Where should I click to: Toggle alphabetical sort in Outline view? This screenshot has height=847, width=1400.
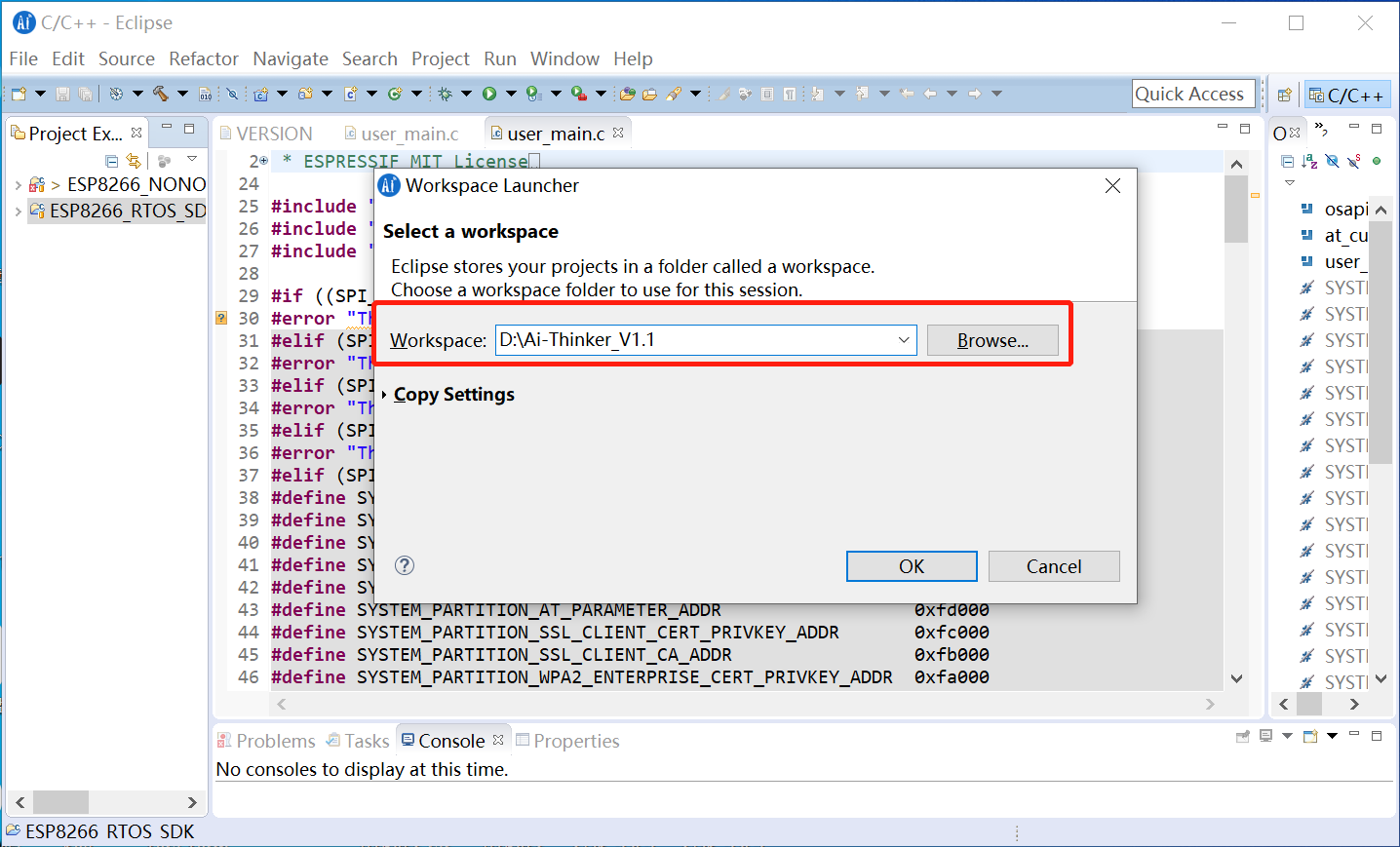click(1310, 161)
